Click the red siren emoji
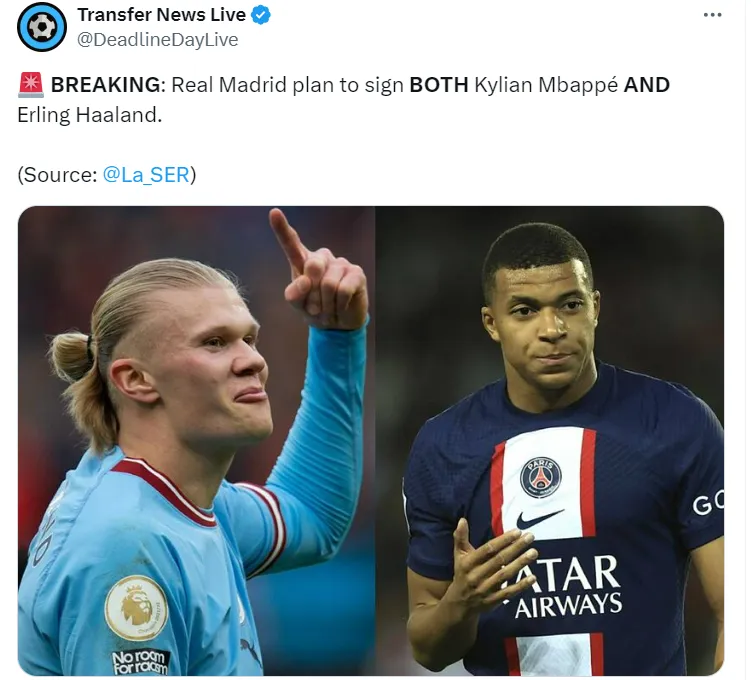The image size is (751, 680). (31, 85)
